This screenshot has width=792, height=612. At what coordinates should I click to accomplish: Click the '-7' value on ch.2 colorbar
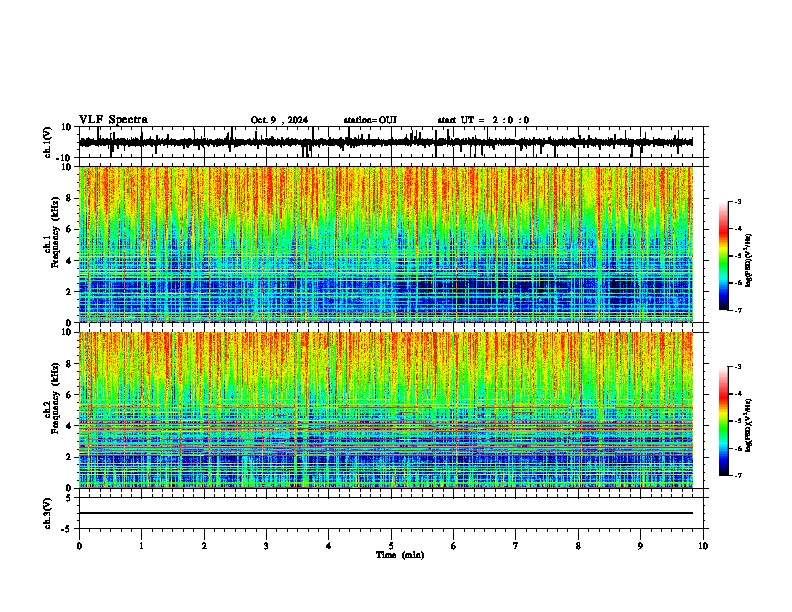click(x=737, y=475)
